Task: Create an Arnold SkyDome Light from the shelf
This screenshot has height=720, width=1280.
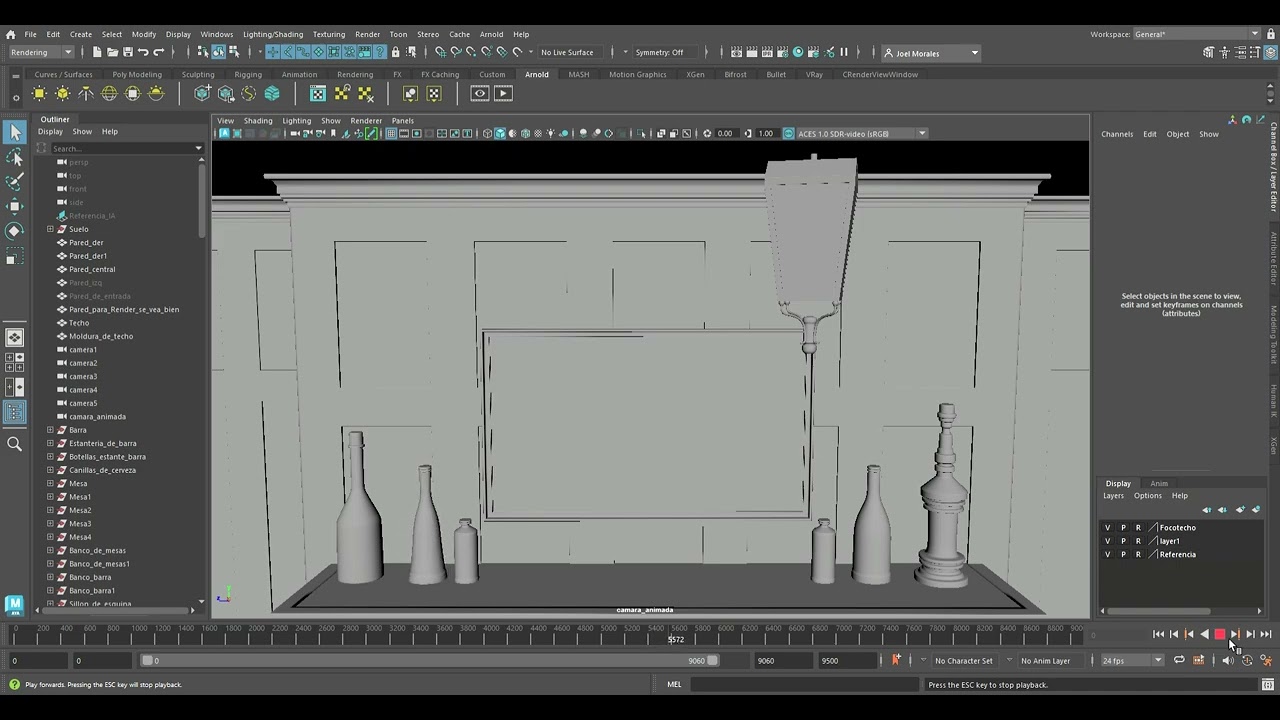Action: point(109,93)
